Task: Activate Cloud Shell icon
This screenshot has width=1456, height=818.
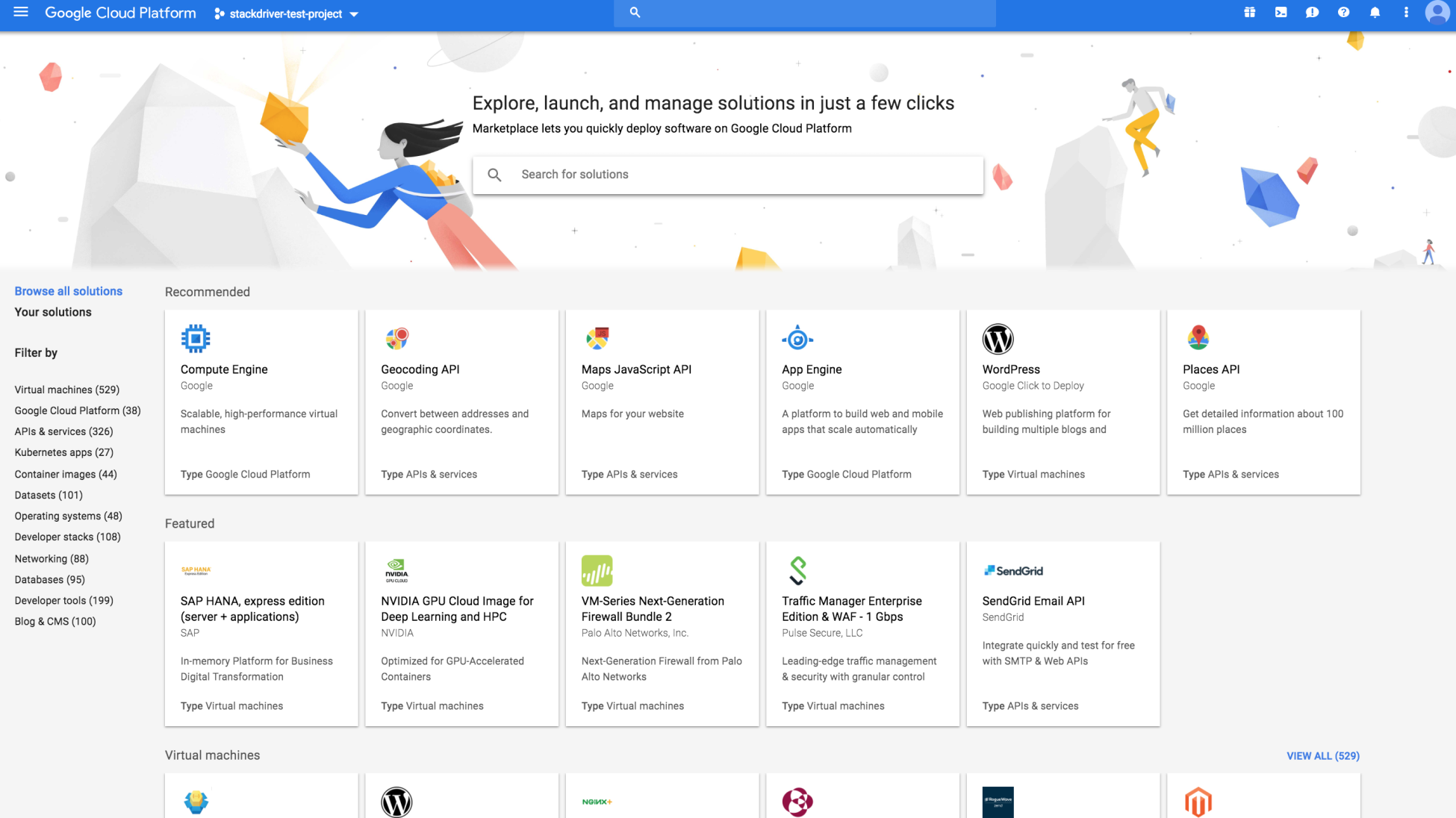Action: [1281, 13]
